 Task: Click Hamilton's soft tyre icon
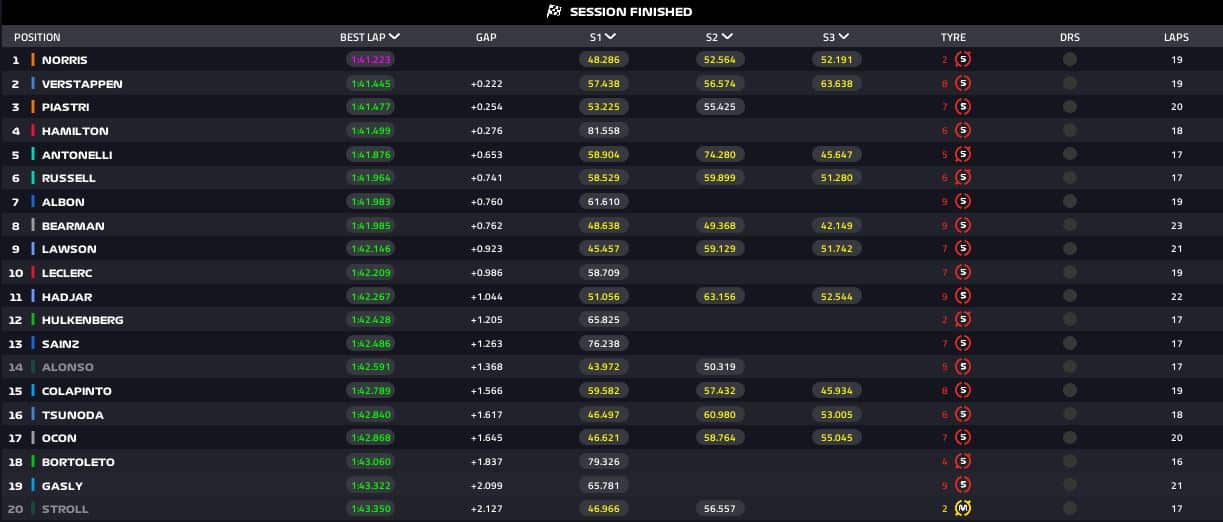[x=963, y=131]
